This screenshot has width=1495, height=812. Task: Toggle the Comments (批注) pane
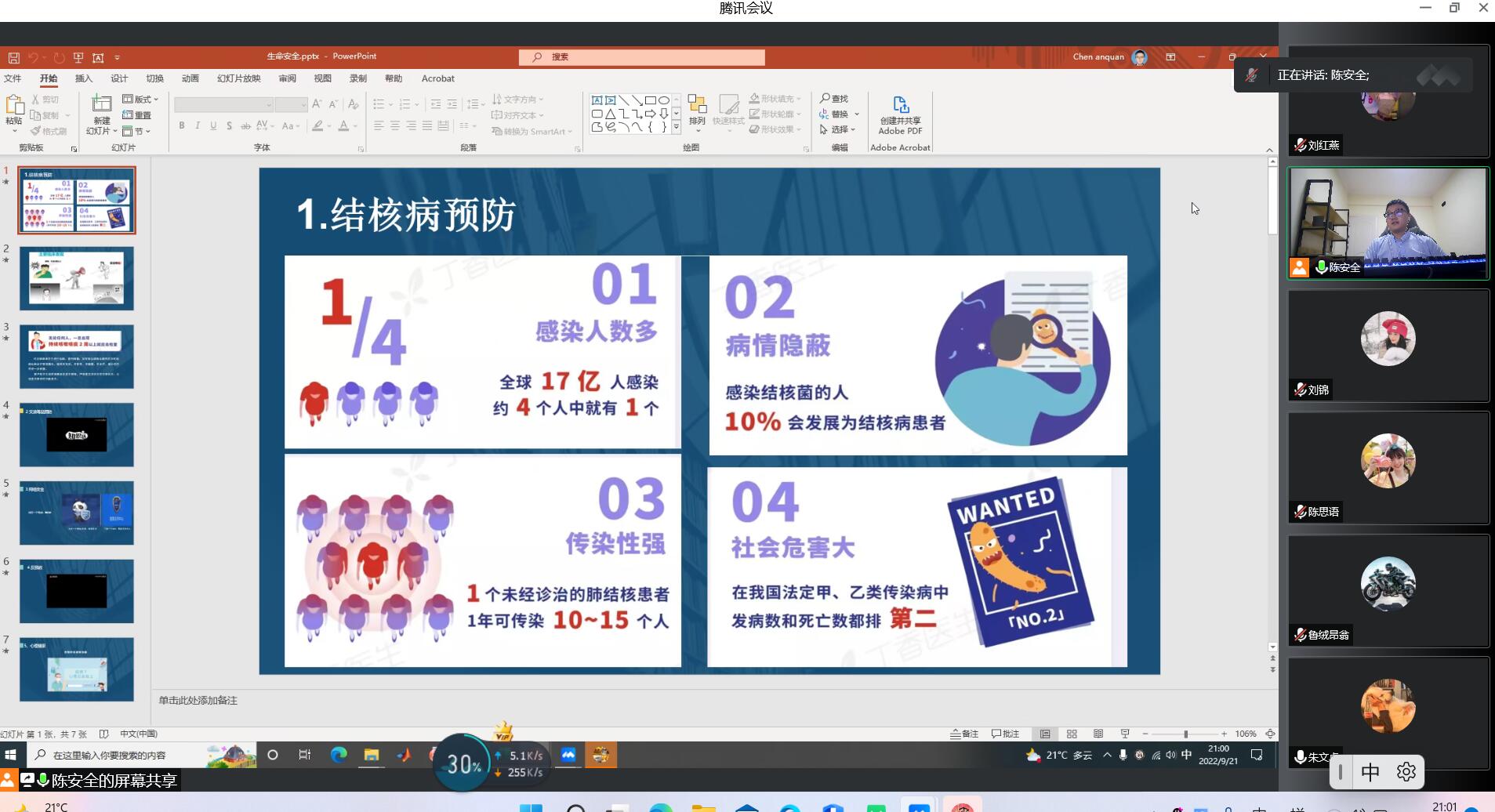click(1005, 734)
